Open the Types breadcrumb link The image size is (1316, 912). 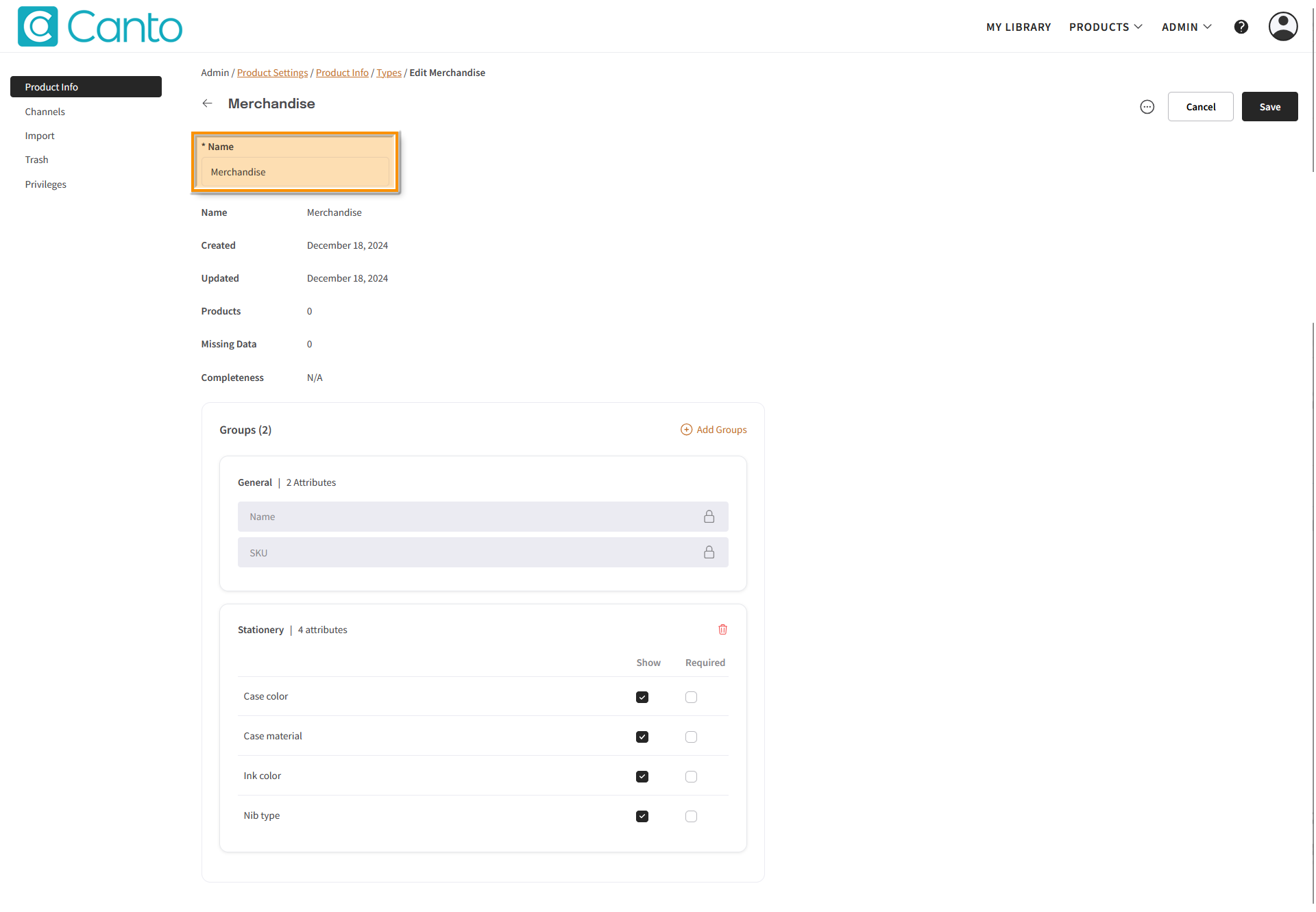point(389,73)
